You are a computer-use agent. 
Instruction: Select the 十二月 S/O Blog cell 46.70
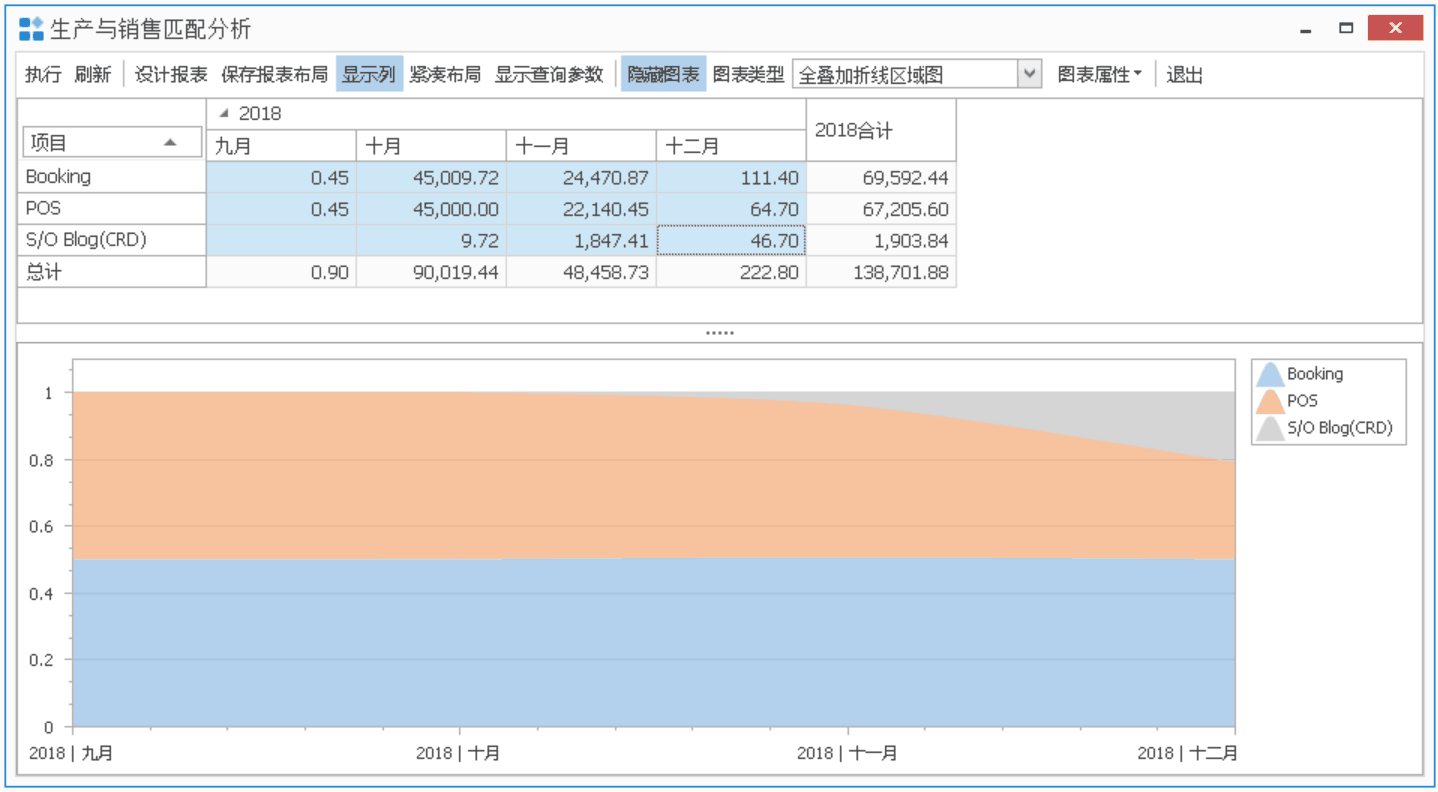731,241
